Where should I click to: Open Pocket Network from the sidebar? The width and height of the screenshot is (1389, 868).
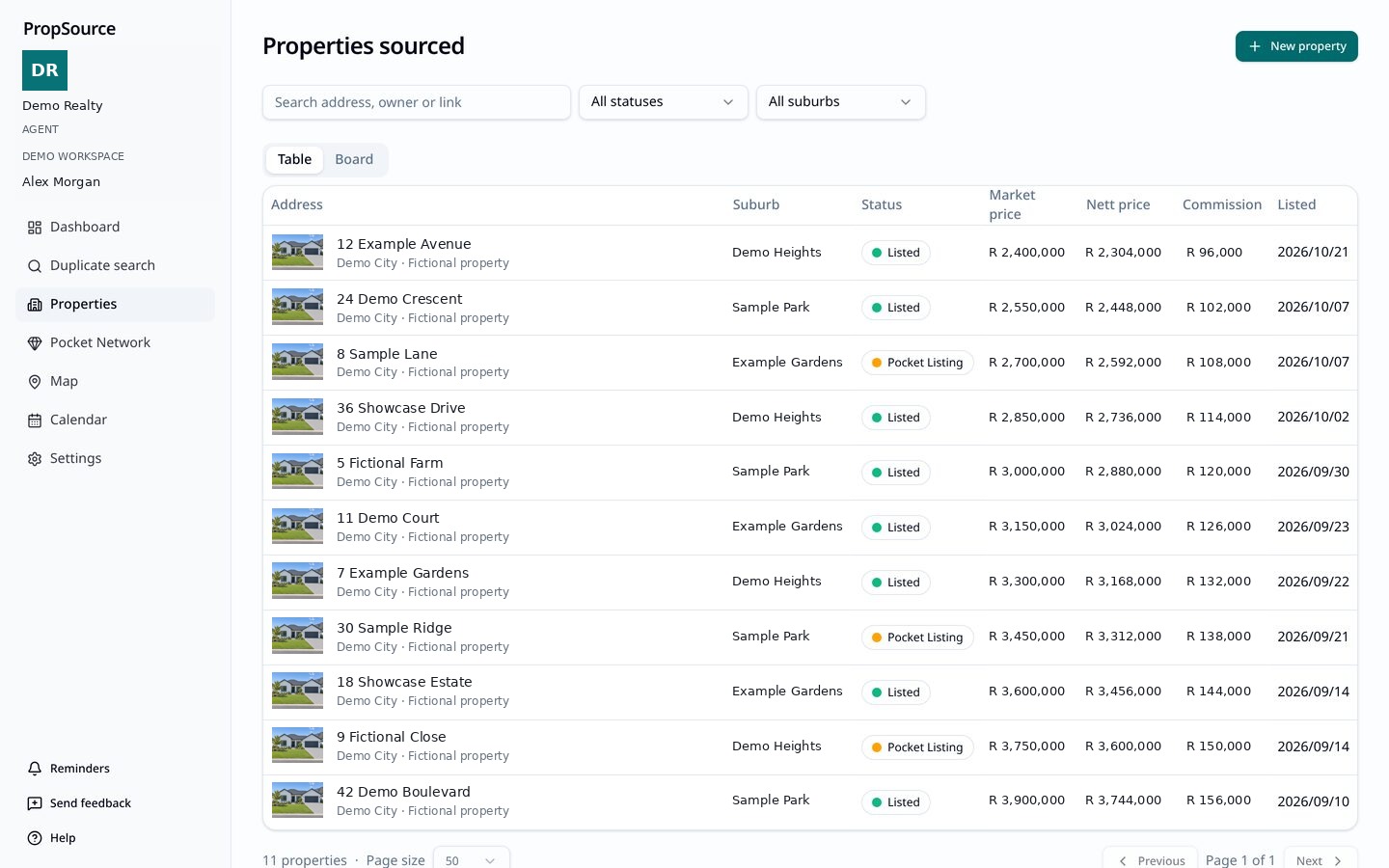[x=115, y=343]
